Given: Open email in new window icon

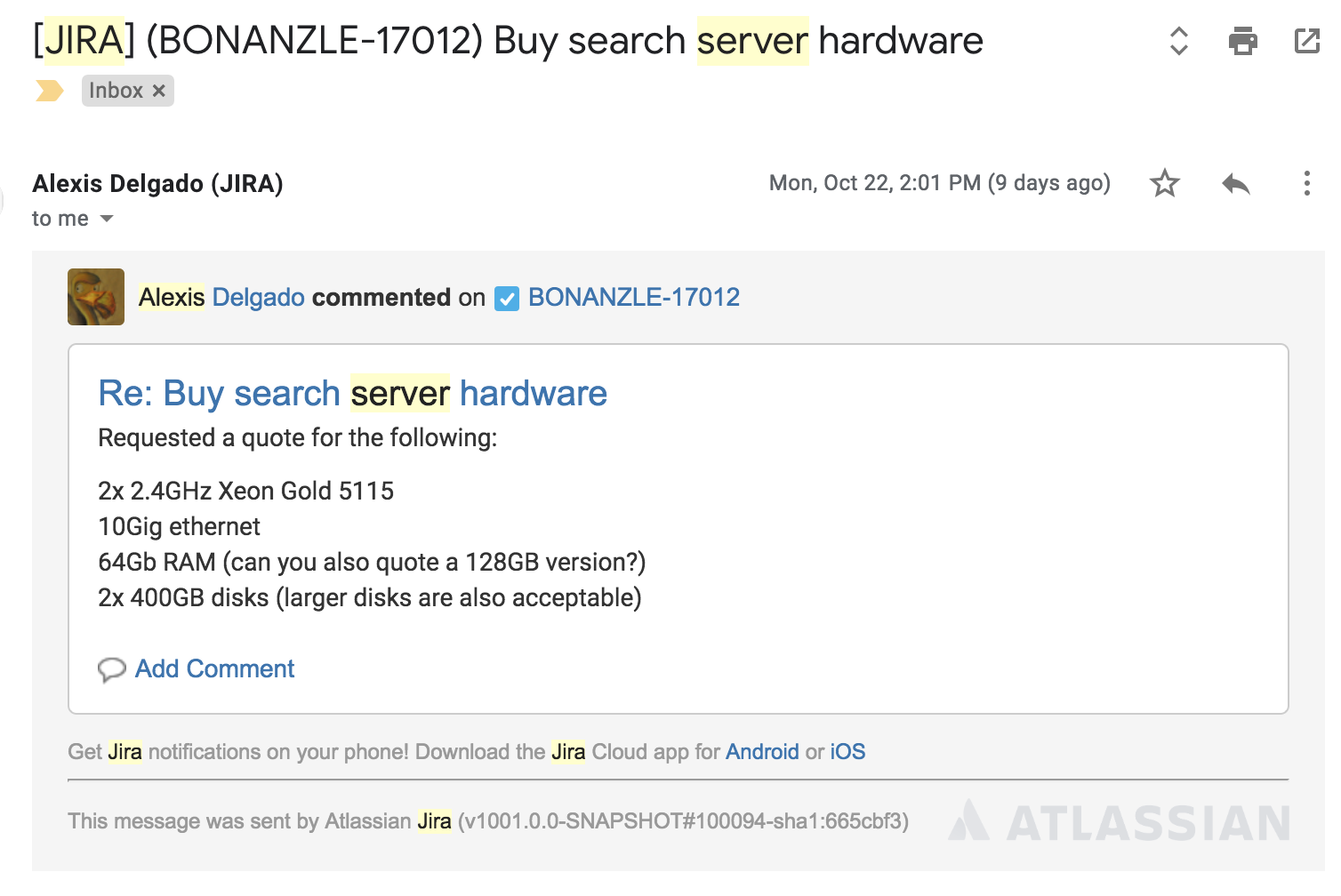Looking at the screenshot, I should (1306, 41).
